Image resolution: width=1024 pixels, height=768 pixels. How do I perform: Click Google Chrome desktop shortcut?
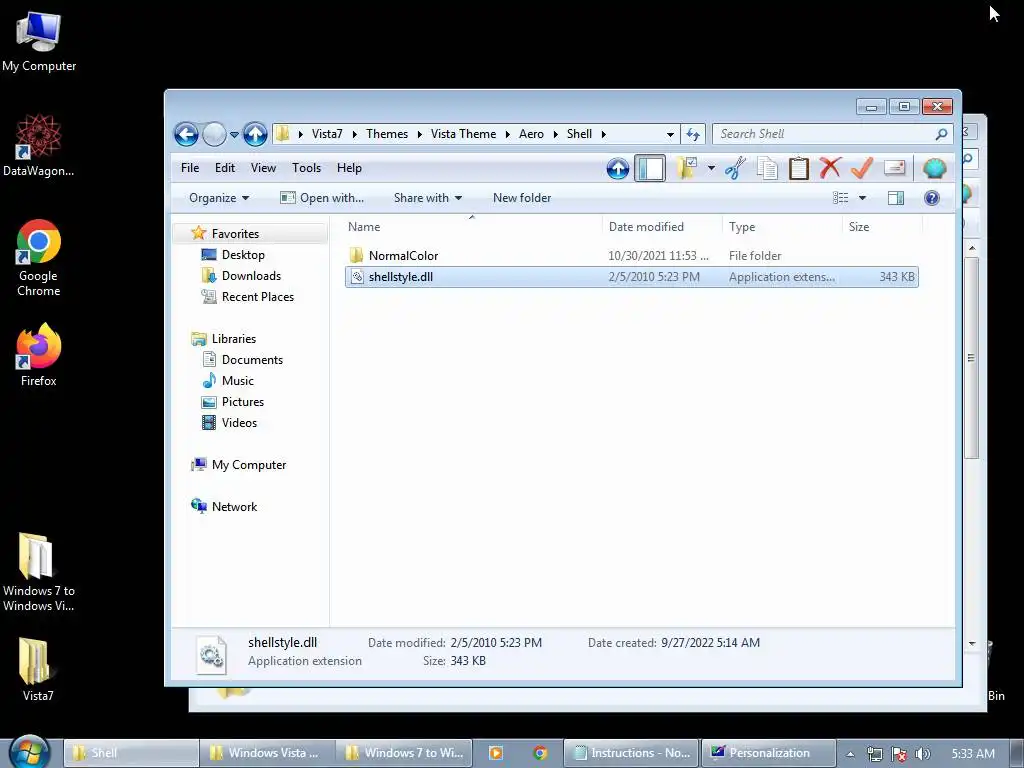pos(39,259)
